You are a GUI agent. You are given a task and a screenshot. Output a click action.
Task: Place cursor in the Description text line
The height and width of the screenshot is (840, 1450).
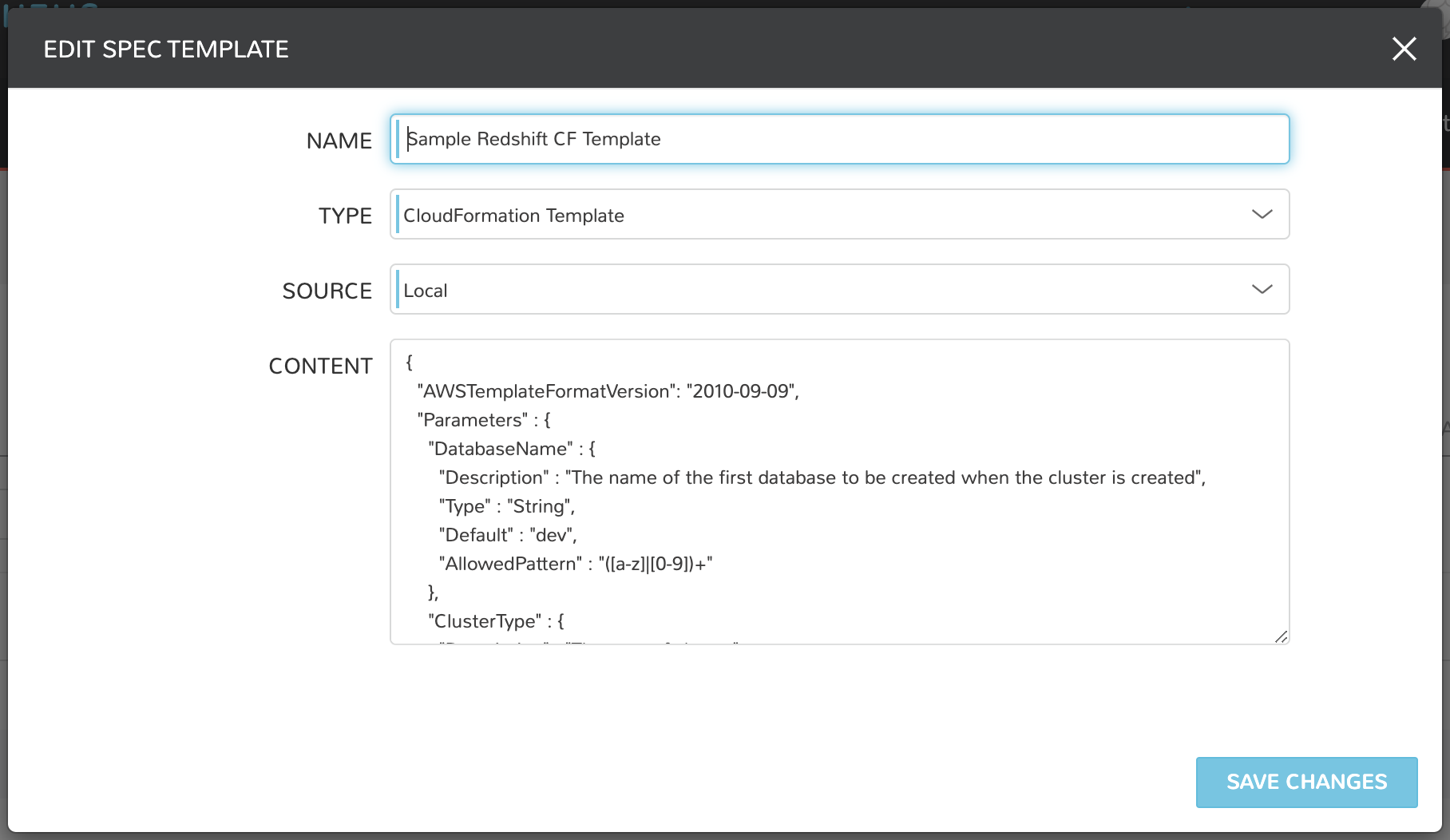coord(822,477)
